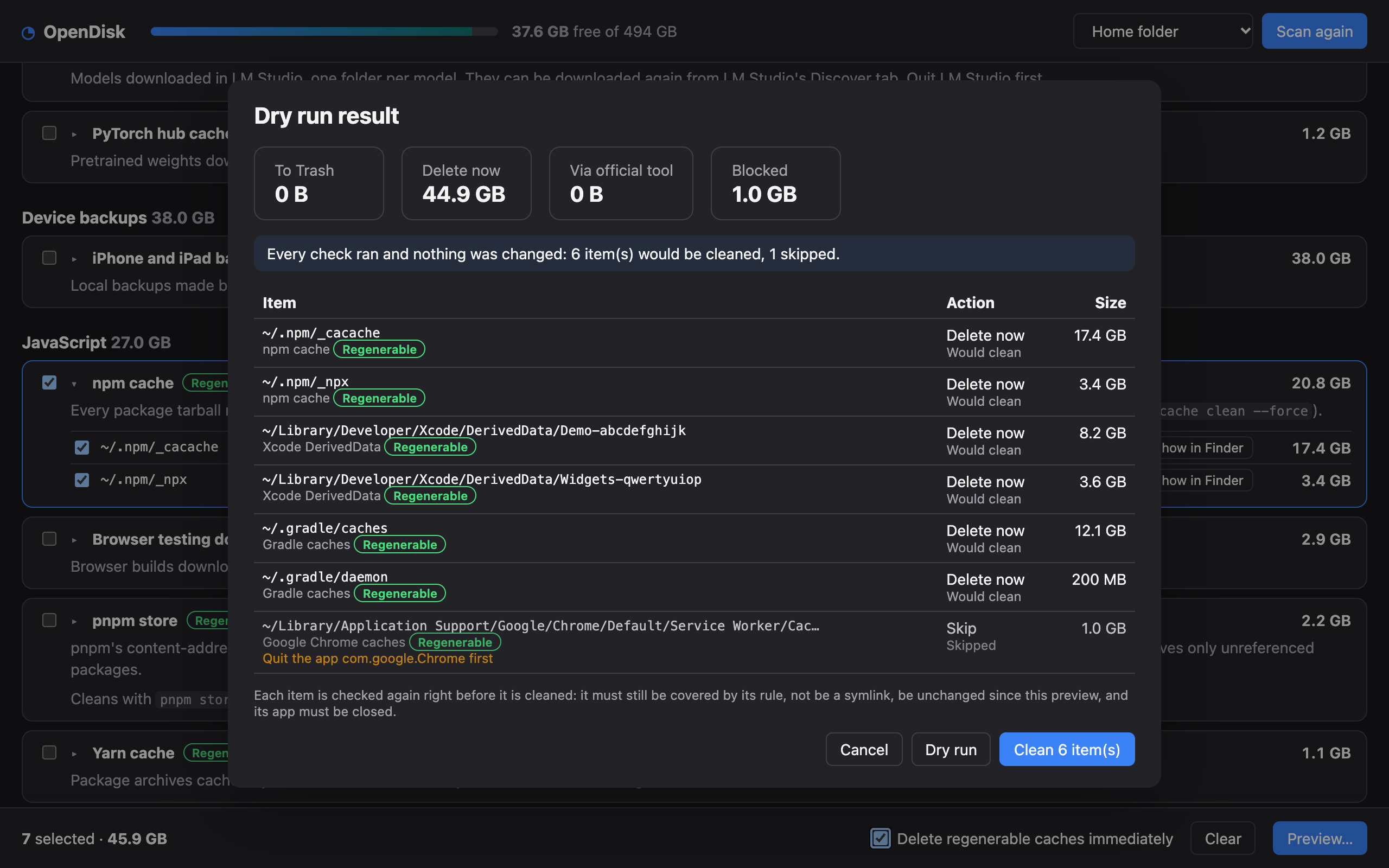Toggle the PyTorch hub cache checkbox

click(49, 133)
